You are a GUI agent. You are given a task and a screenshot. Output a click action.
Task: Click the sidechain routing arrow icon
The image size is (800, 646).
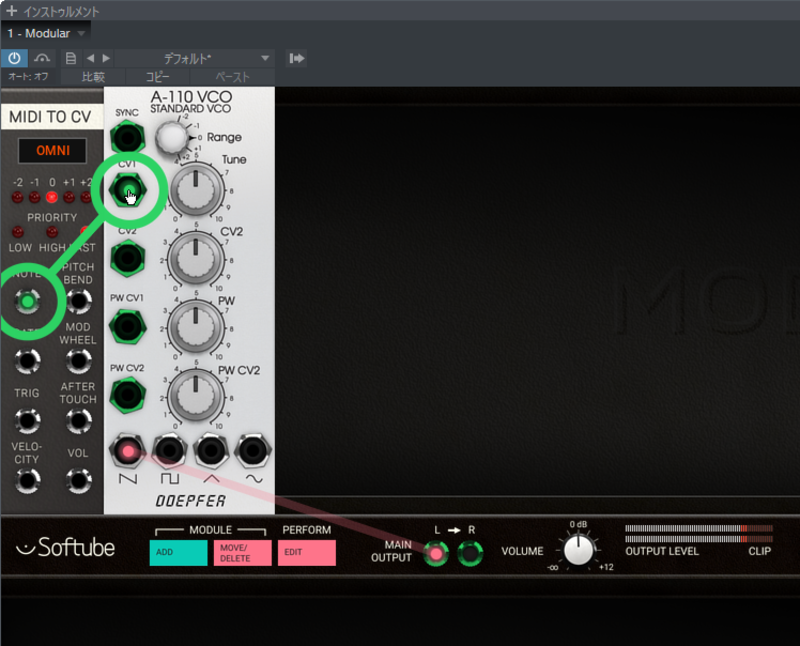[297, 58]
